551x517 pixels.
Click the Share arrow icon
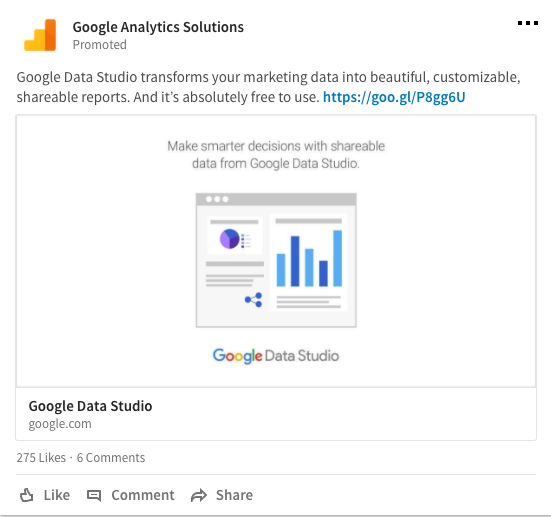click(199, 496)
